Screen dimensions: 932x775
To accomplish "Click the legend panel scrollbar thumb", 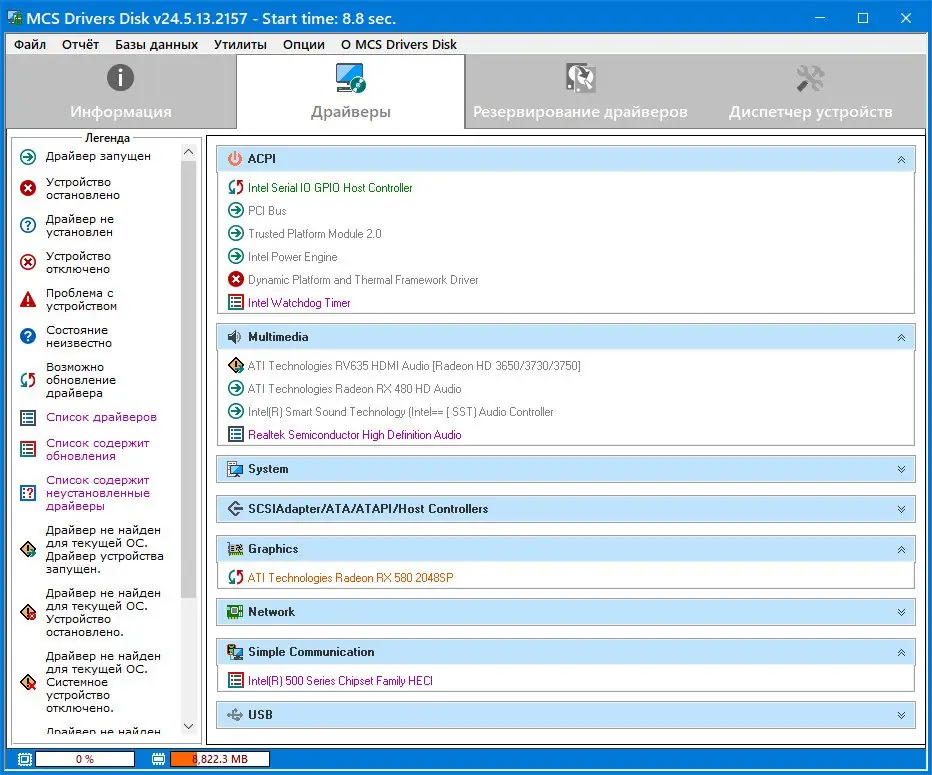I will tap(188, 379).
